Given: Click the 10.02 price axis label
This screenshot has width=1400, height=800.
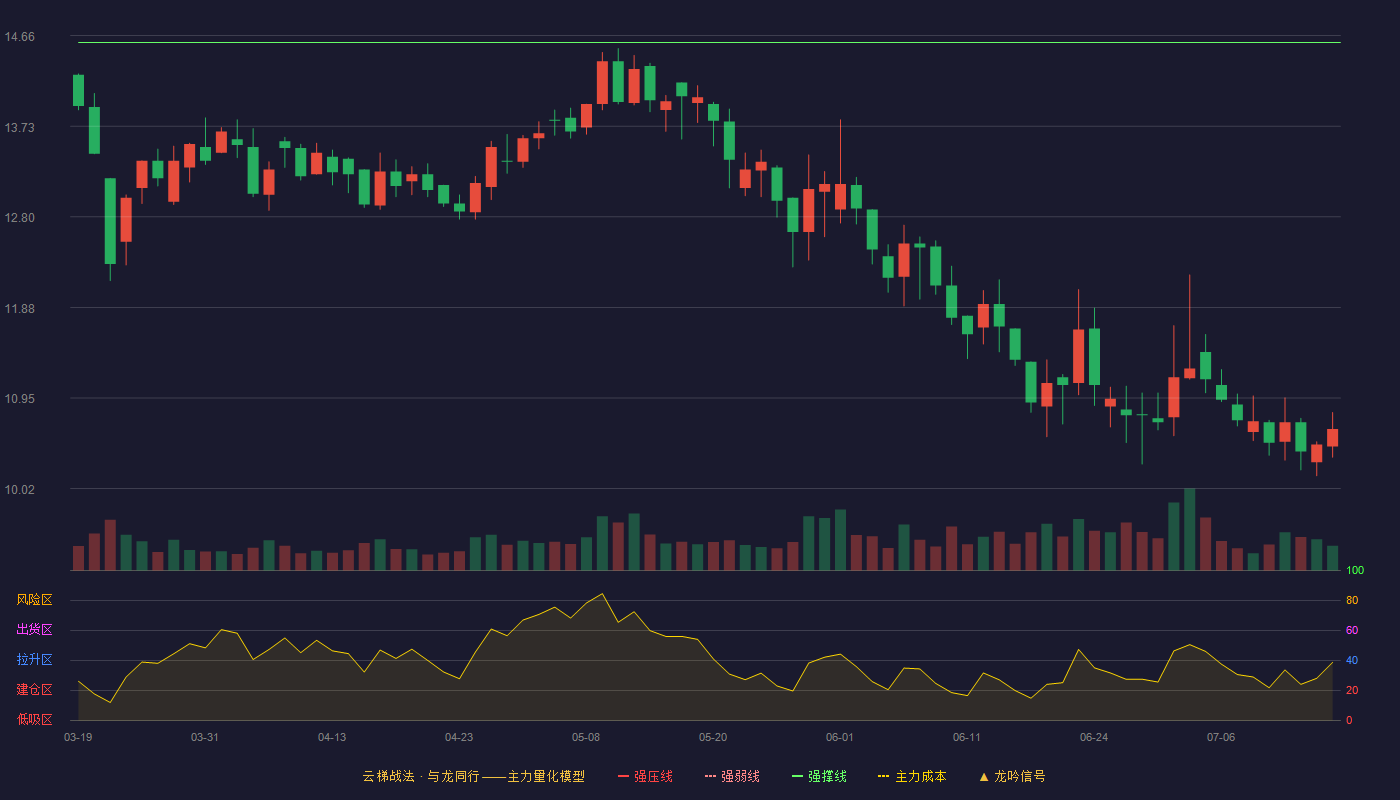Looking at the screenshot, I should tap(19, 489).
